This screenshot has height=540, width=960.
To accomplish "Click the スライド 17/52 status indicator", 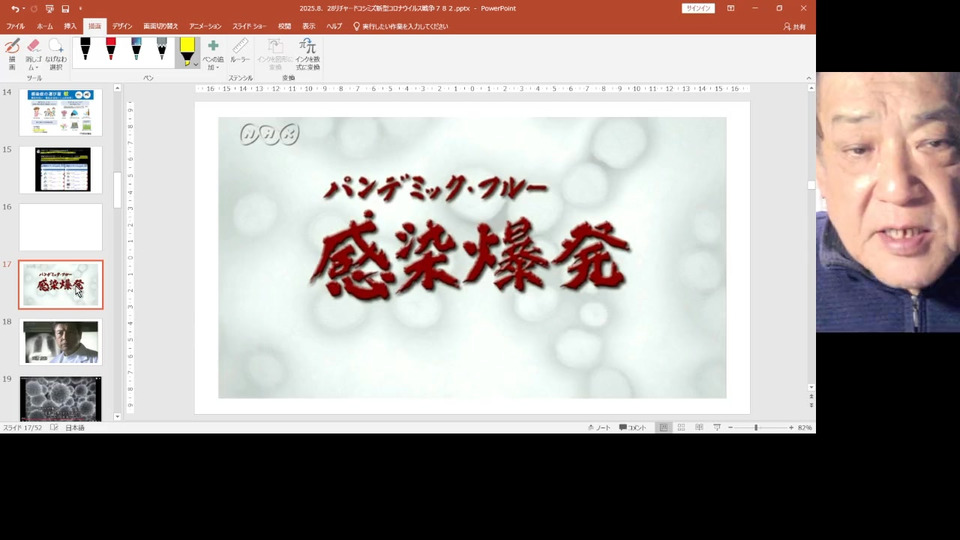I will point(22,427).
